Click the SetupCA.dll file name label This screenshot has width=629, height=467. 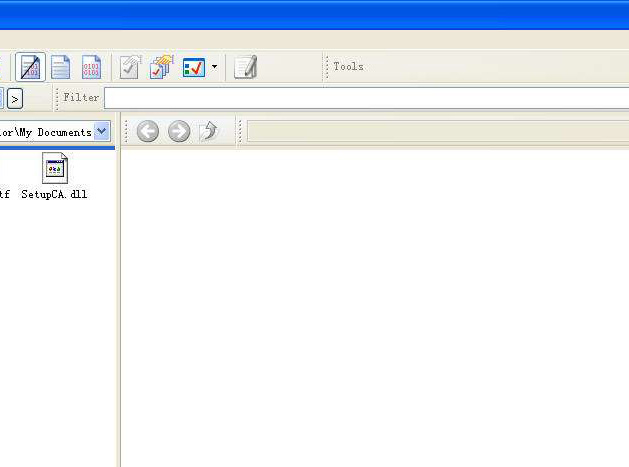tap(54, 194)
